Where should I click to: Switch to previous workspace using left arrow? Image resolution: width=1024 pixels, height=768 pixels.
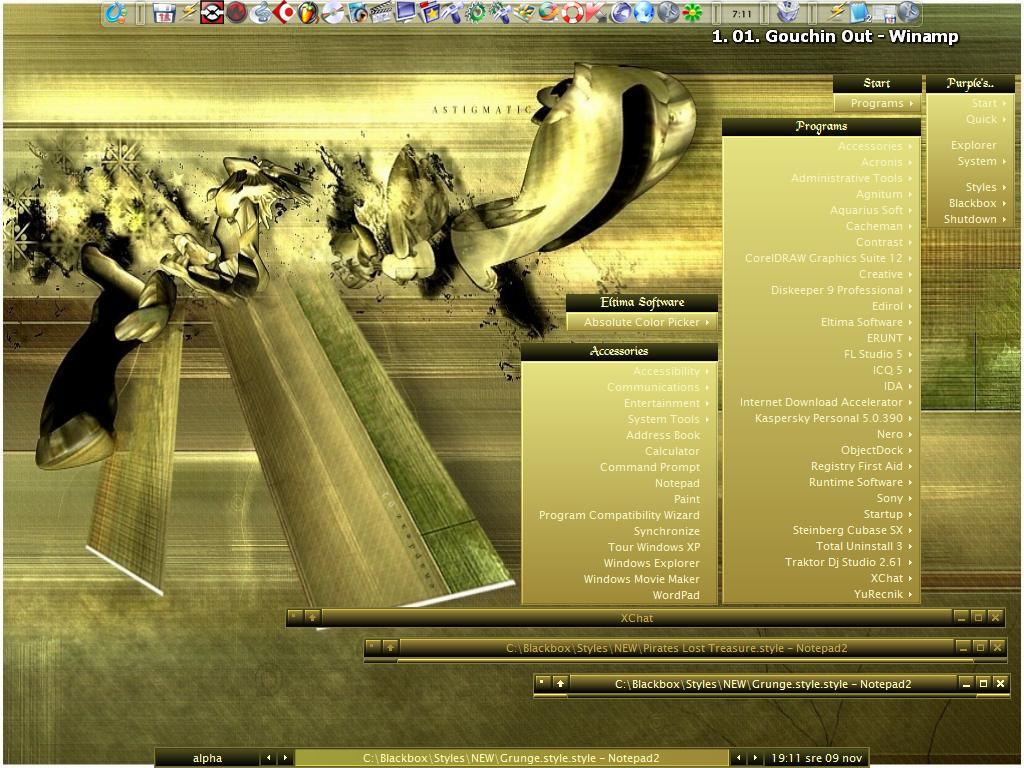click(x=268, y=758)
